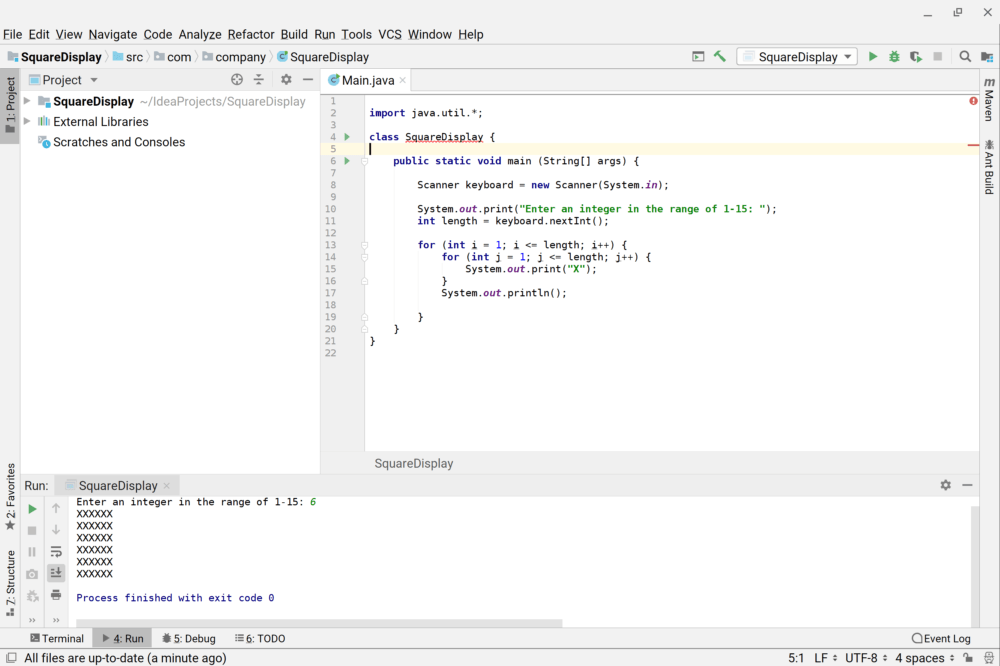Open the Navigate menu
1000x666 pixels.
(112, 34)
